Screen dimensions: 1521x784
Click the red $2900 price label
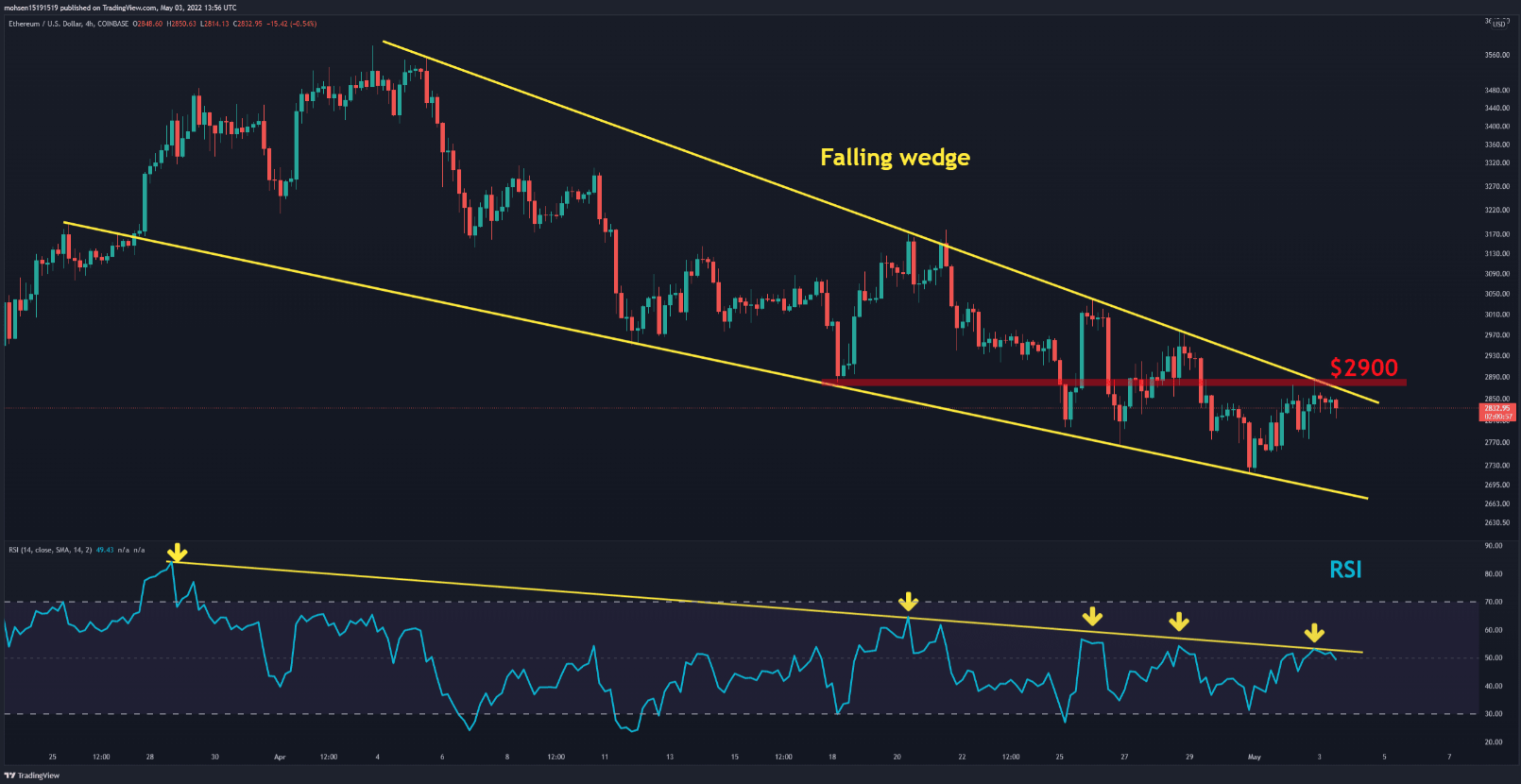[x=1363, y=367]
